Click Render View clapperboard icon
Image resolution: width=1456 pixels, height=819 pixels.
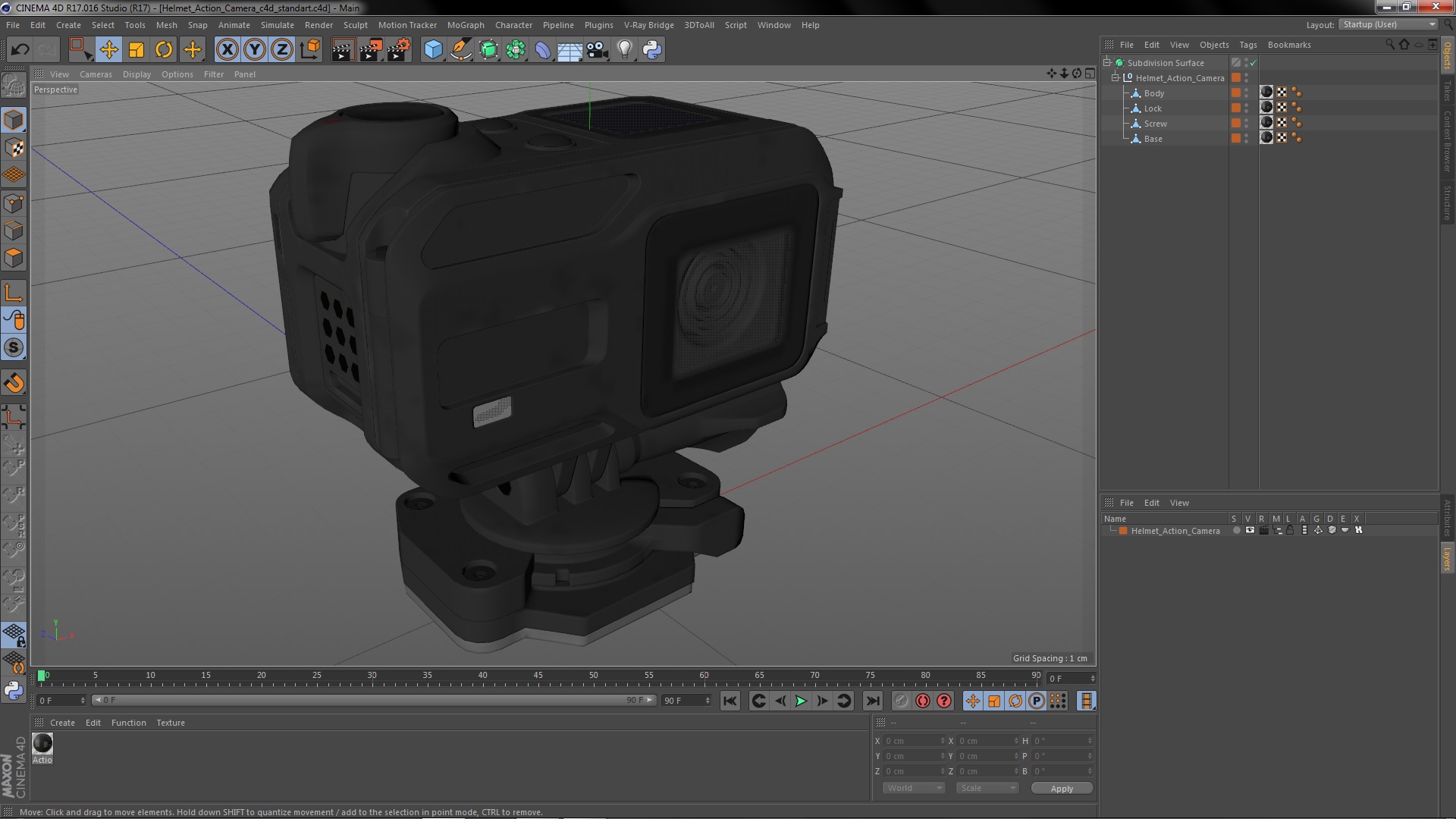coord(343,50)
